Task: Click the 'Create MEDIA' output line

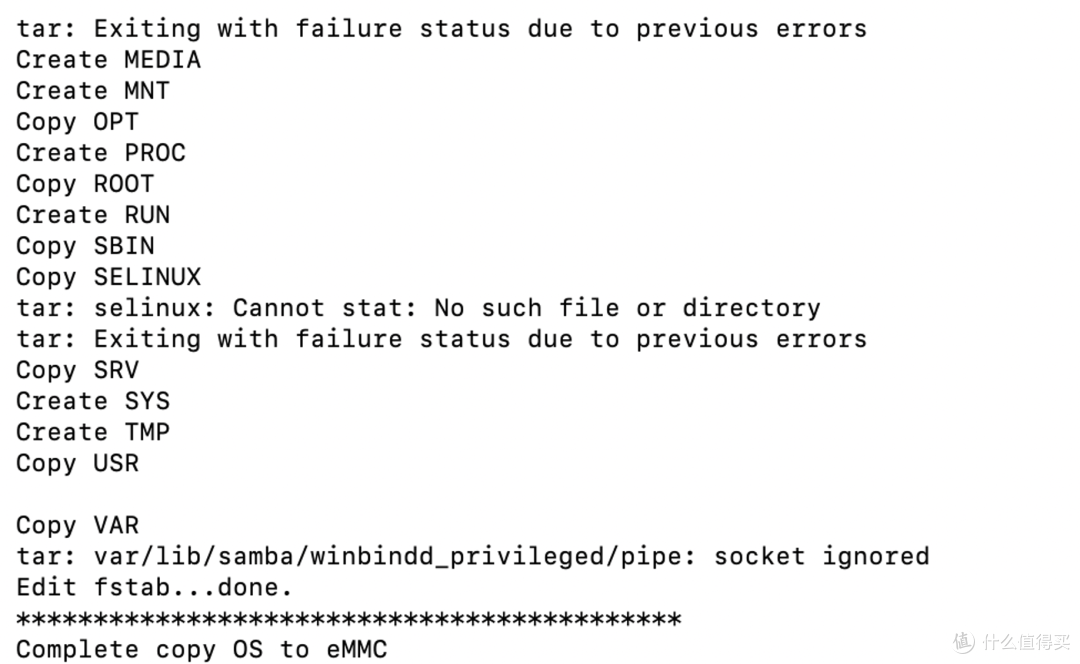Action: point(108,60)
